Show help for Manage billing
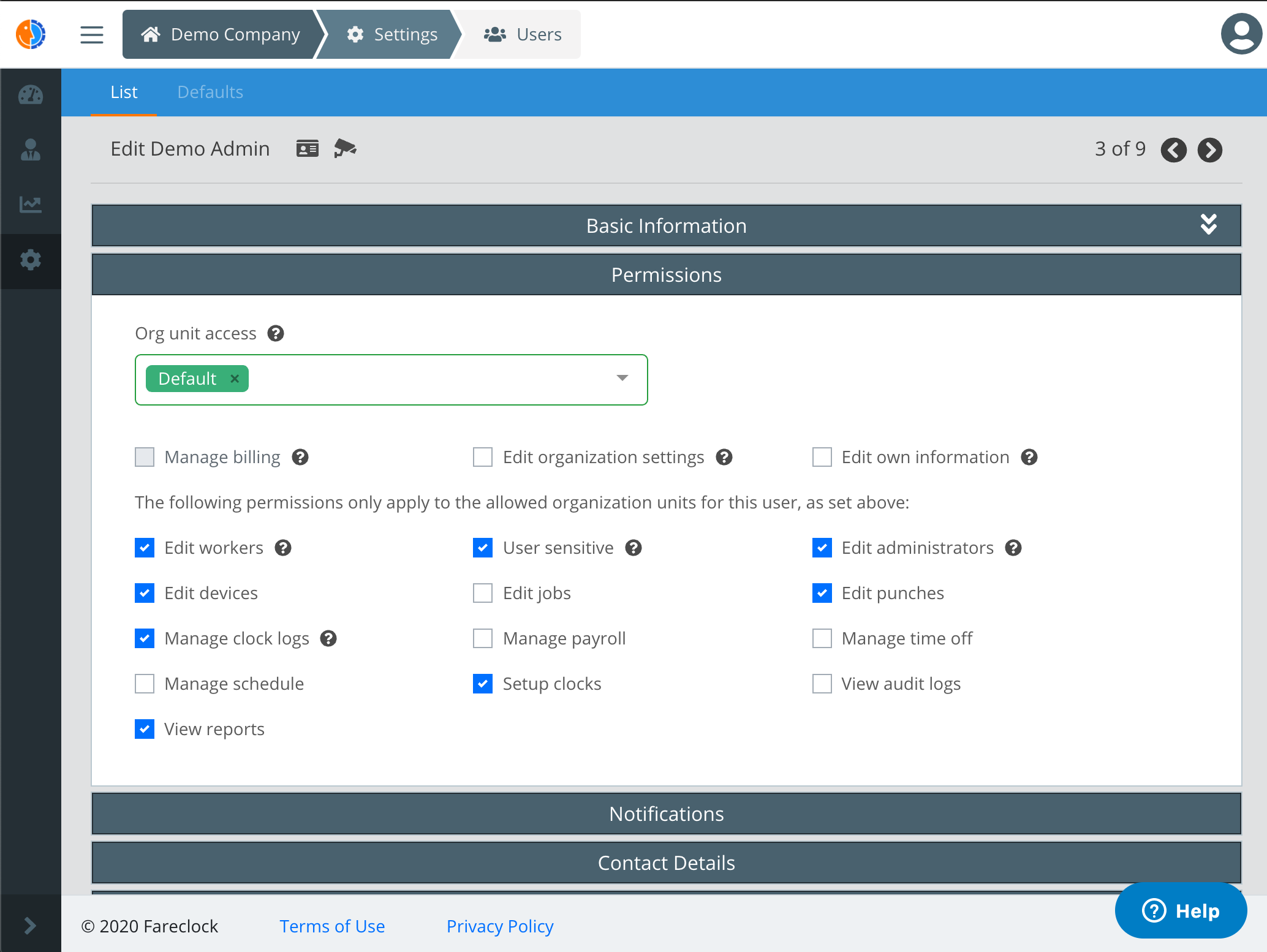The height and width of the screenshot is (952, 1267). coord(300,457)
